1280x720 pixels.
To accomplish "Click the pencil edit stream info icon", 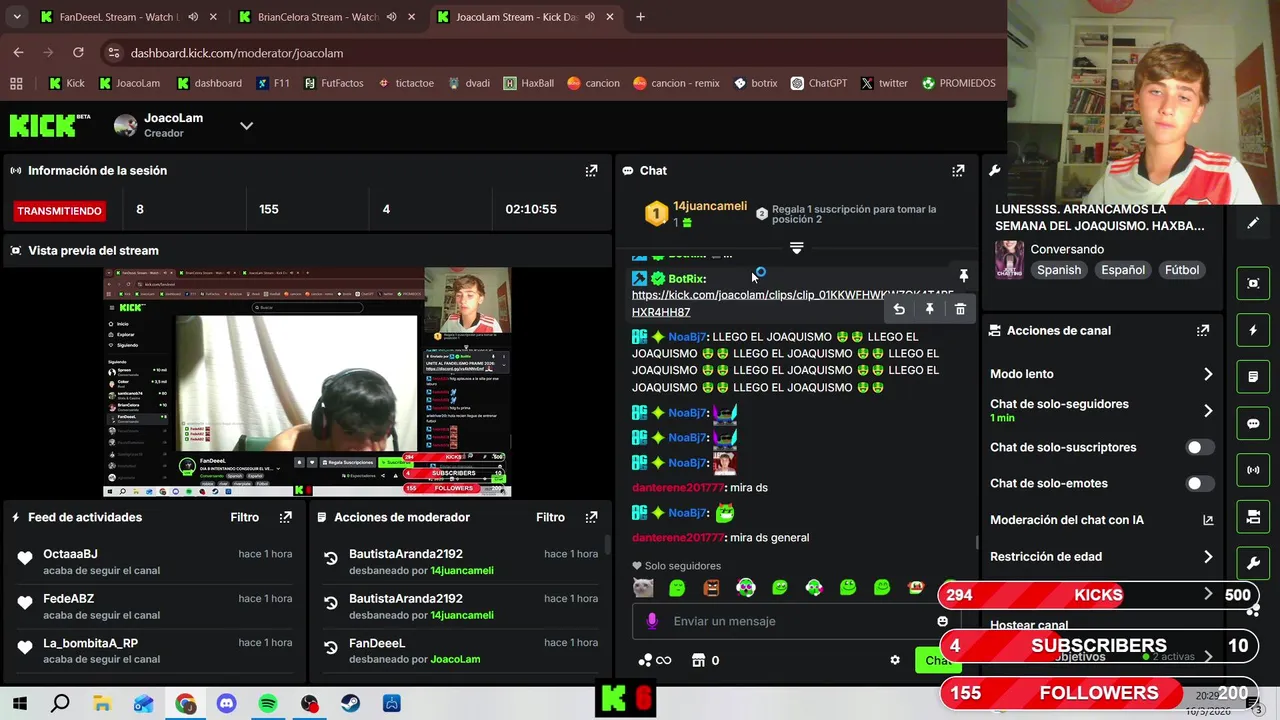I will [x=1253, y=223].
